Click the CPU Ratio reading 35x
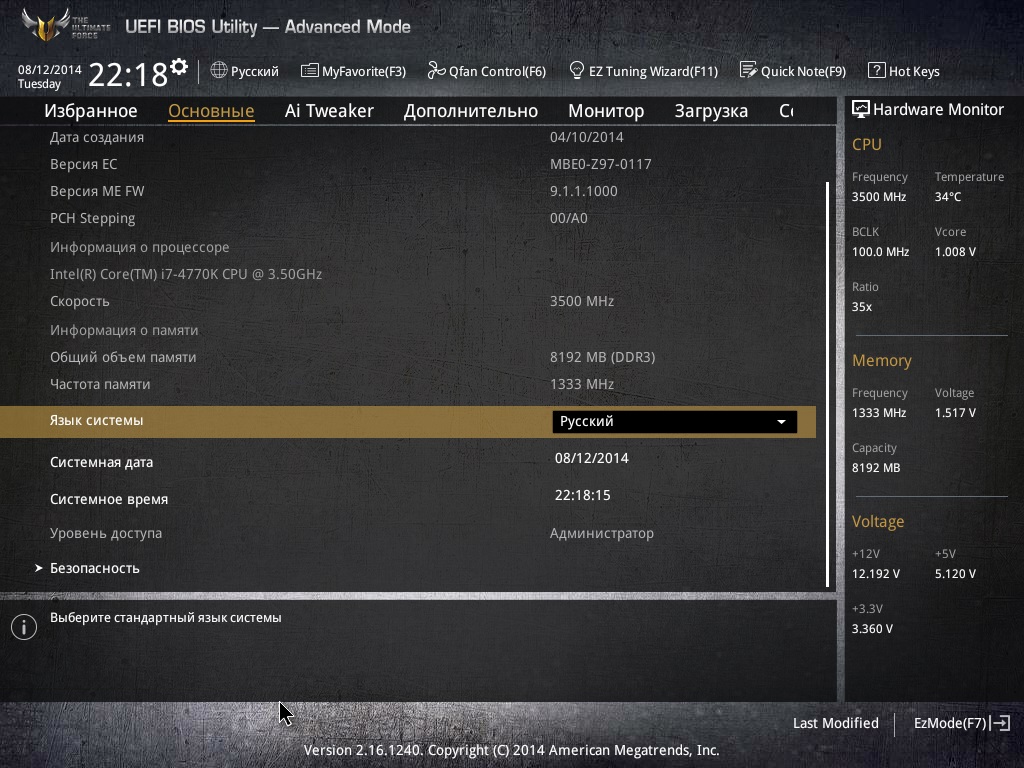 pyautogui.click(x=861, y=307)
